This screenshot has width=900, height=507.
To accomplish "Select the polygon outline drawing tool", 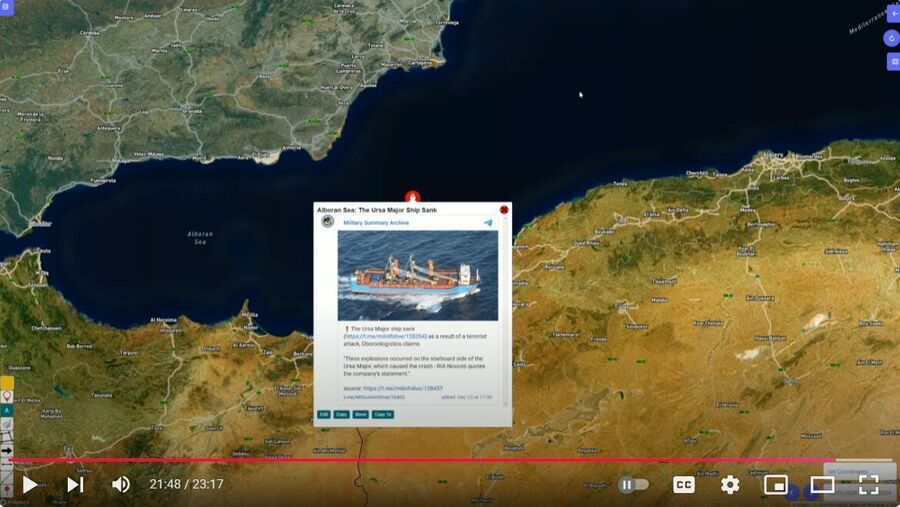I will tap(7, 438).
